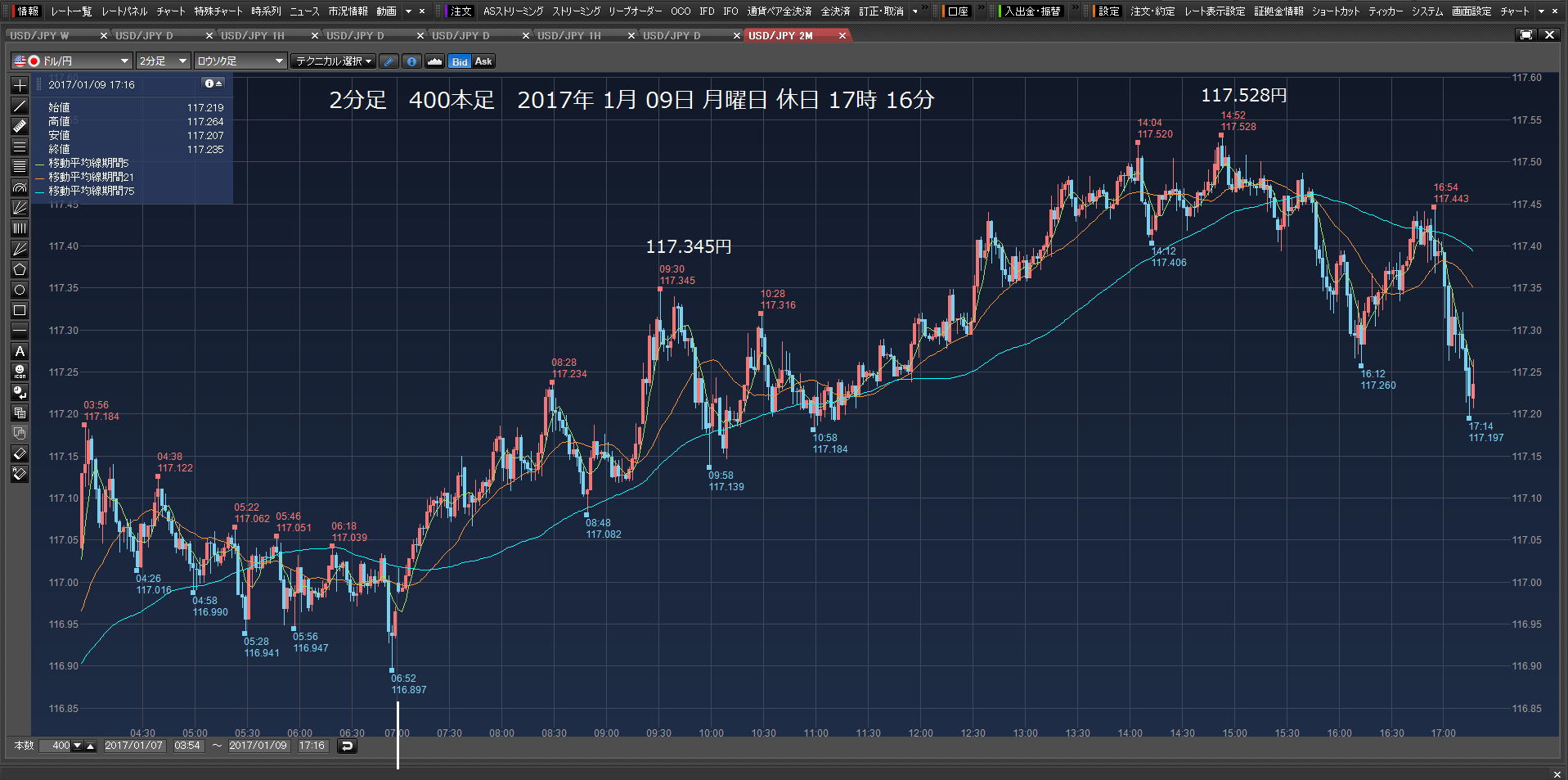Select the vertical lines tool
The image size is (1568, 780).
coord(20,228)
